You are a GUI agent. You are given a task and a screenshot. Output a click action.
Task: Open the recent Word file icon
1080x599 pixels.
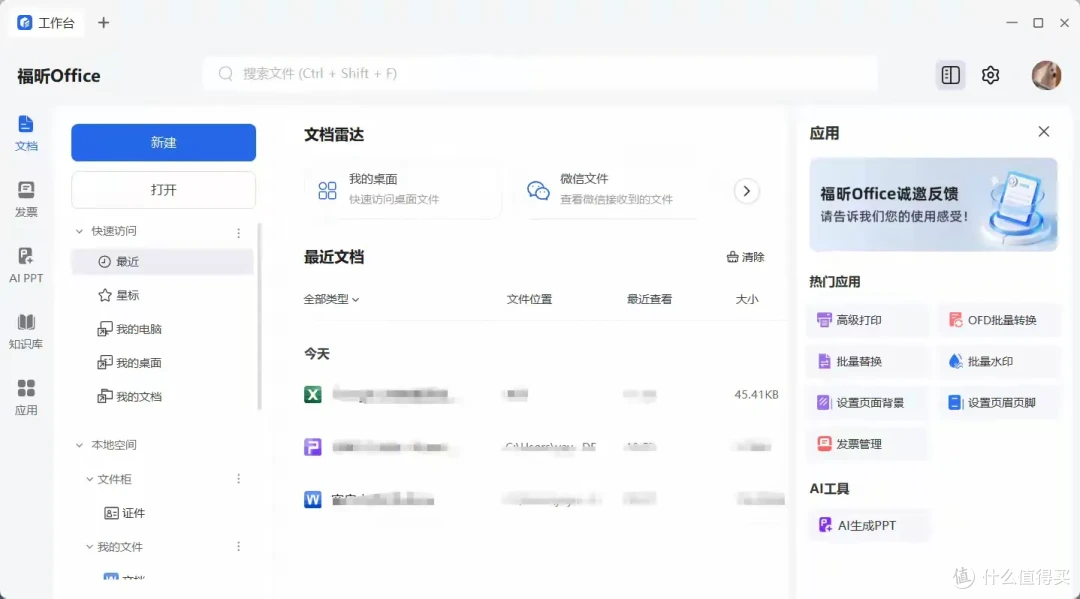point(313,499)
